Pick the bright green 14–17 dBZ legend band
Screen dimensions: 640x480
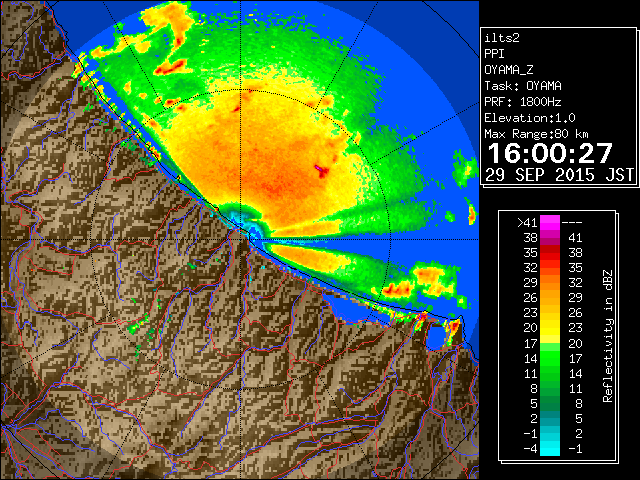tap(550, 358)
